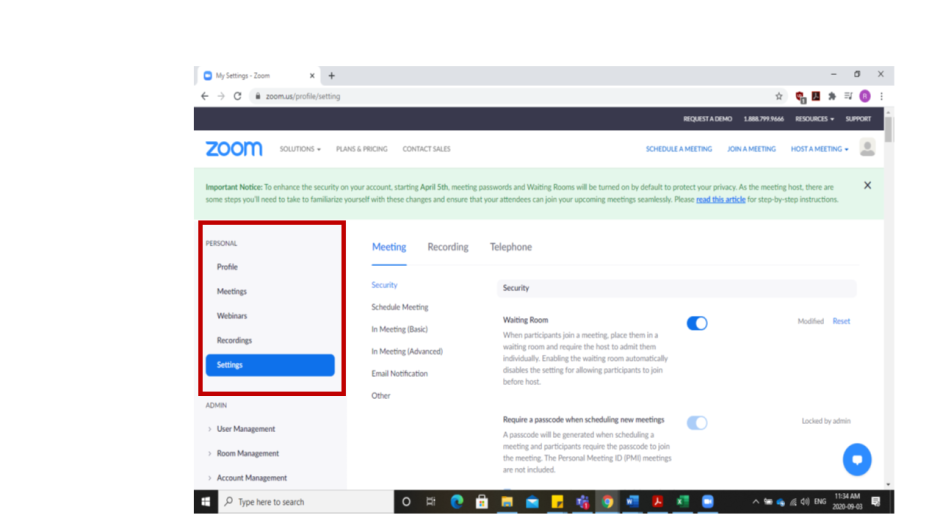Open Microsoft Teams from taskbar
The height and width of the screenshot is (529, 940).
click(x=583, y=501)
